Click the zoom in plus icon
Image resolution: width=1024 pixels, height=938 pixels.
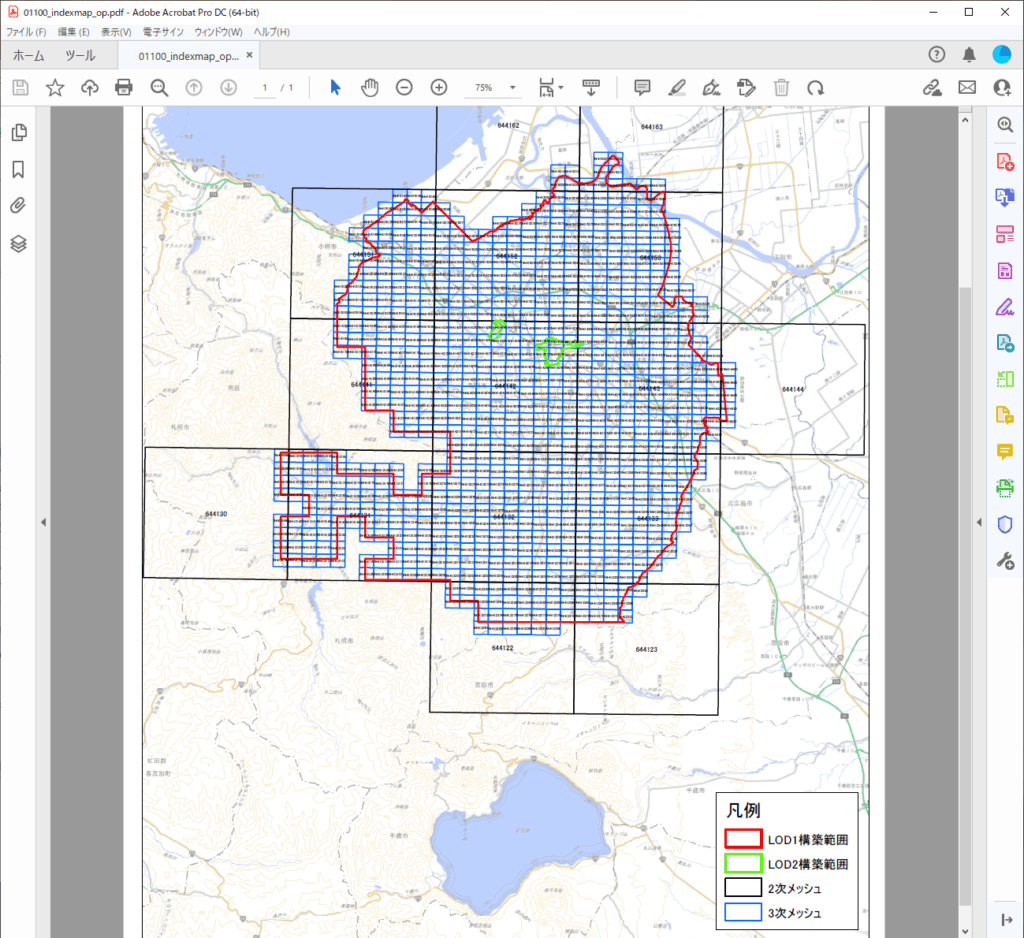pyautogui.click(x=438, y=88)
